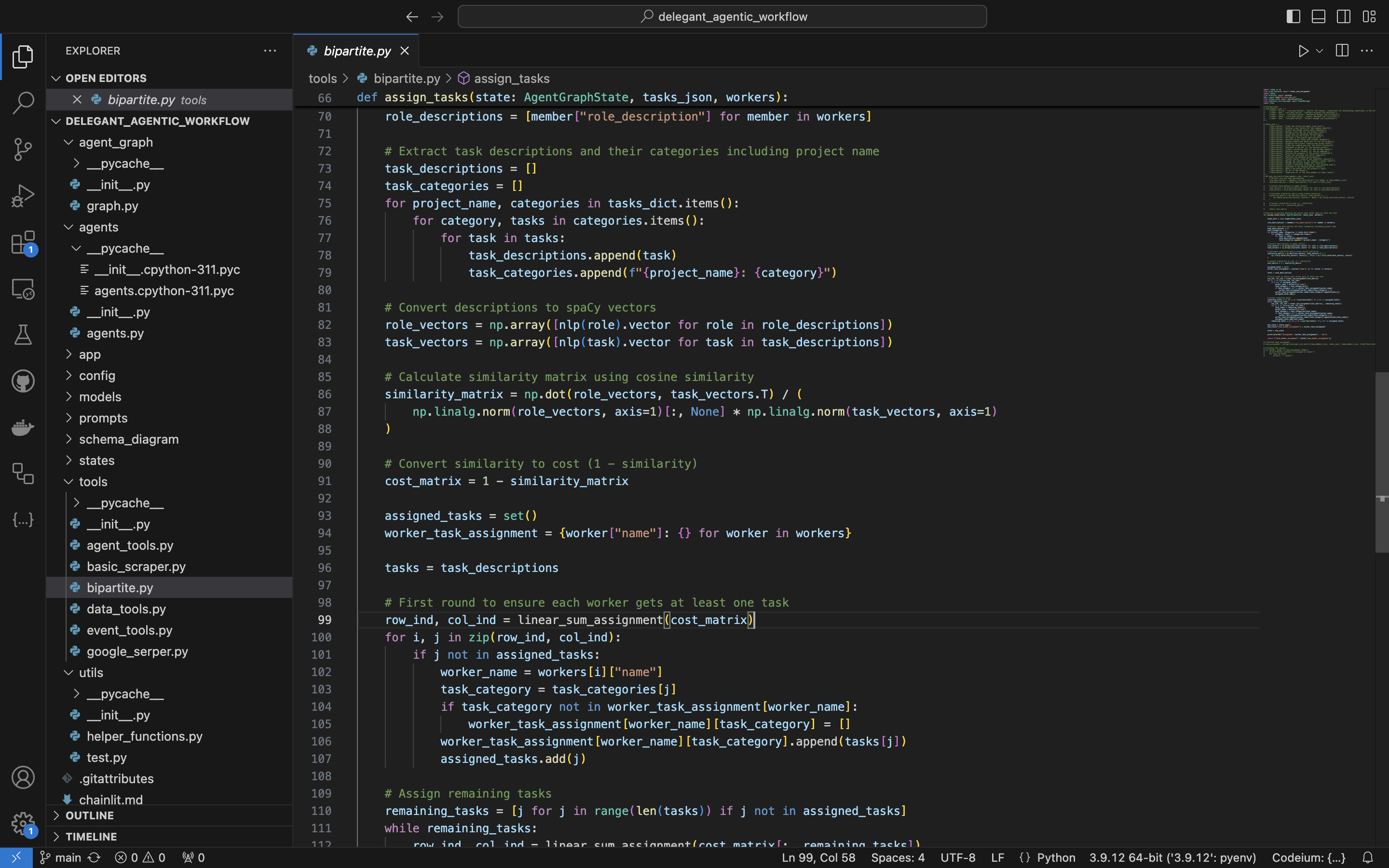
Task: Click the editor vertical scrollbar thumb
Action: coord(1382,462)
